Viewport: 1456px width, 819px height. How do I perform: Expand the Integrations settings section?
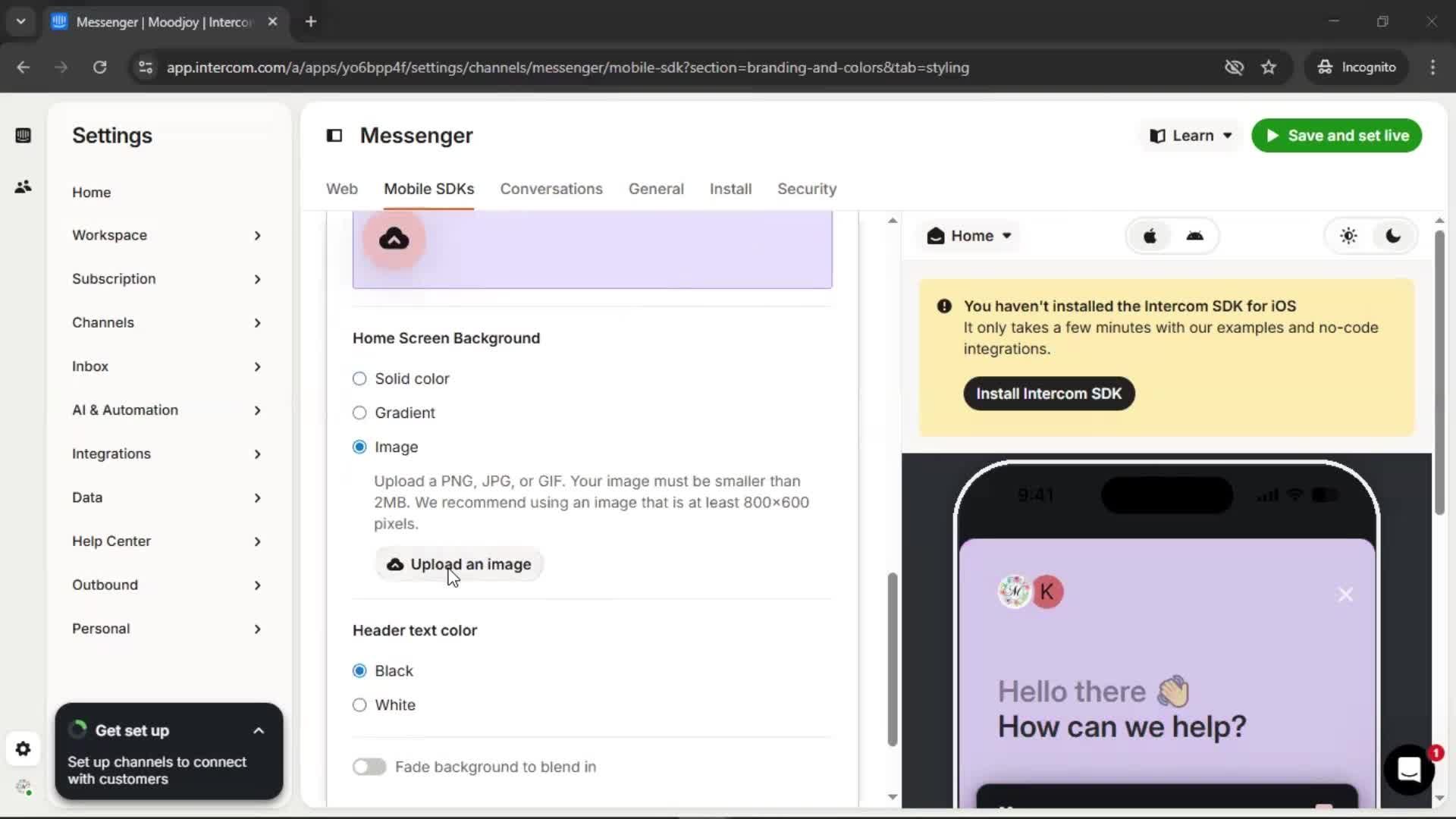pos(167,453)
